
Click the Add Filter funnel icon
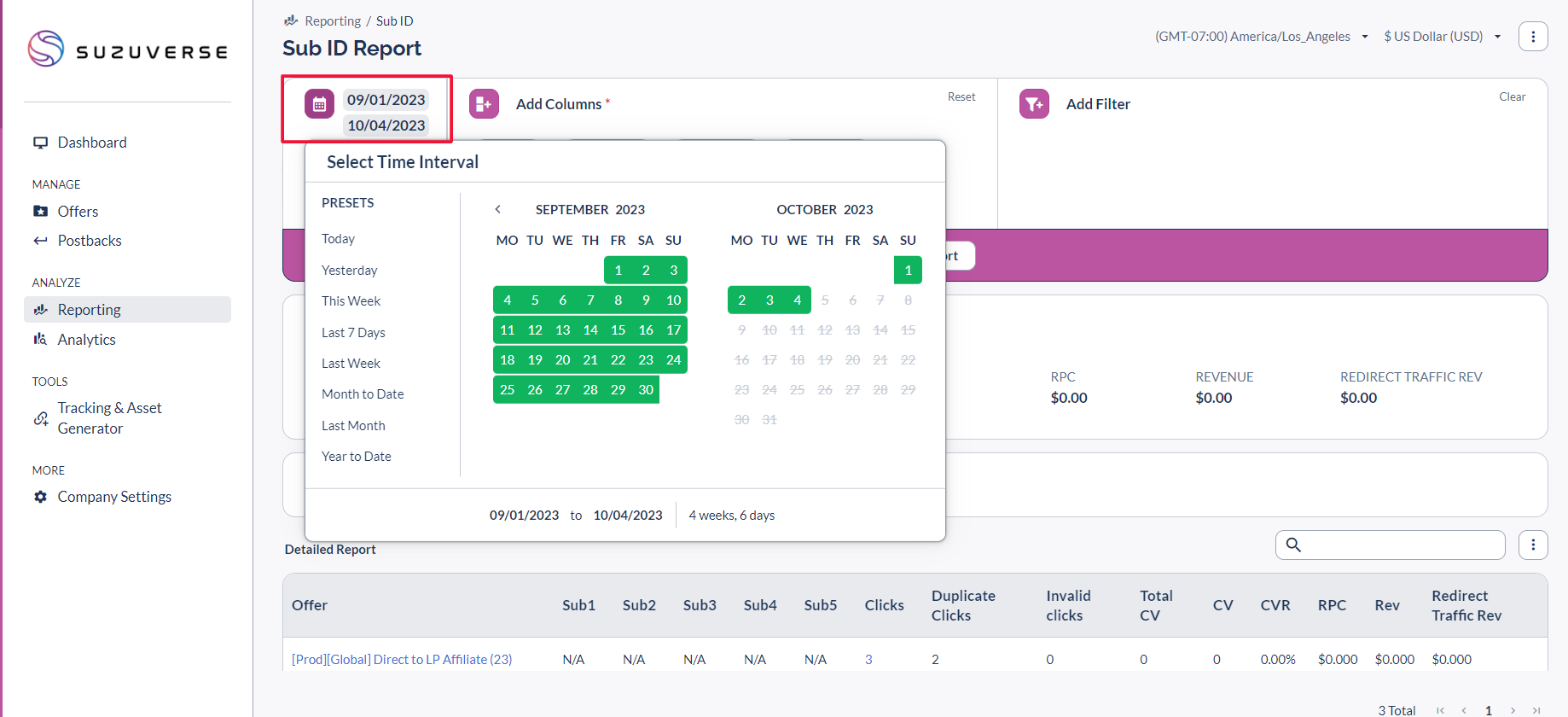pos(1034,104)
